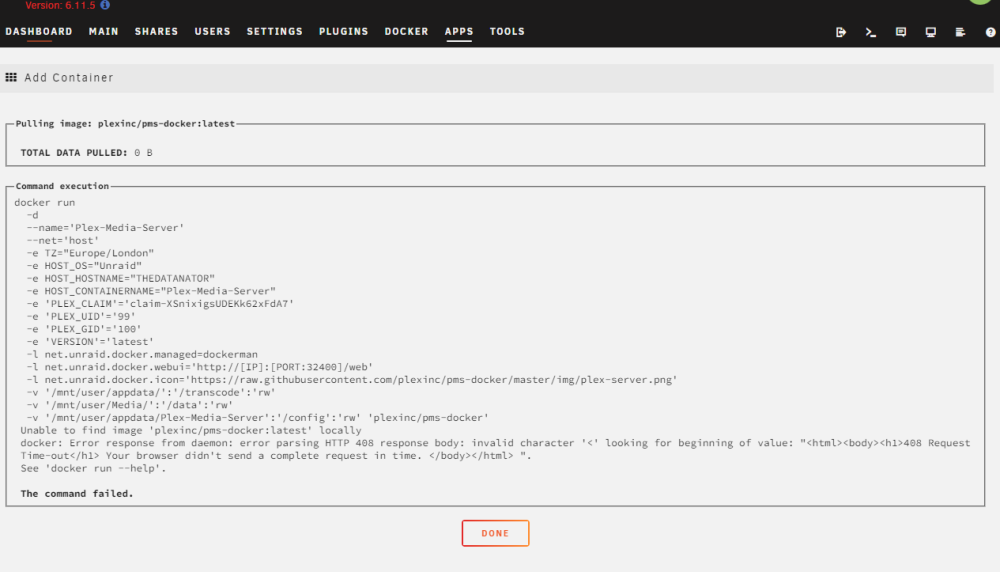Click the Add Container grid icon

pos(11,77)
